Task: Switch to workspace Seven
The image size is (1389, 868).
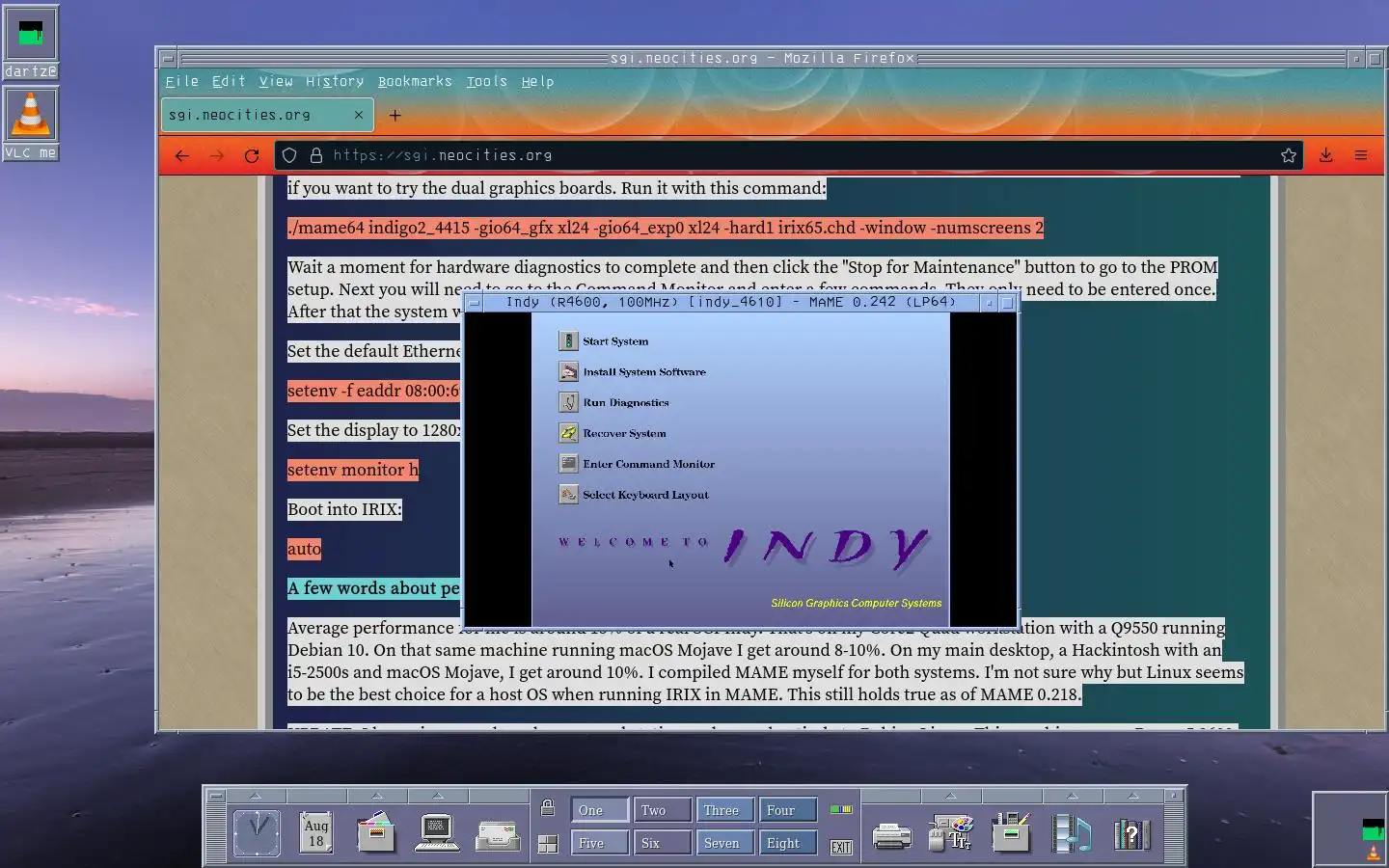Action: 724,843
